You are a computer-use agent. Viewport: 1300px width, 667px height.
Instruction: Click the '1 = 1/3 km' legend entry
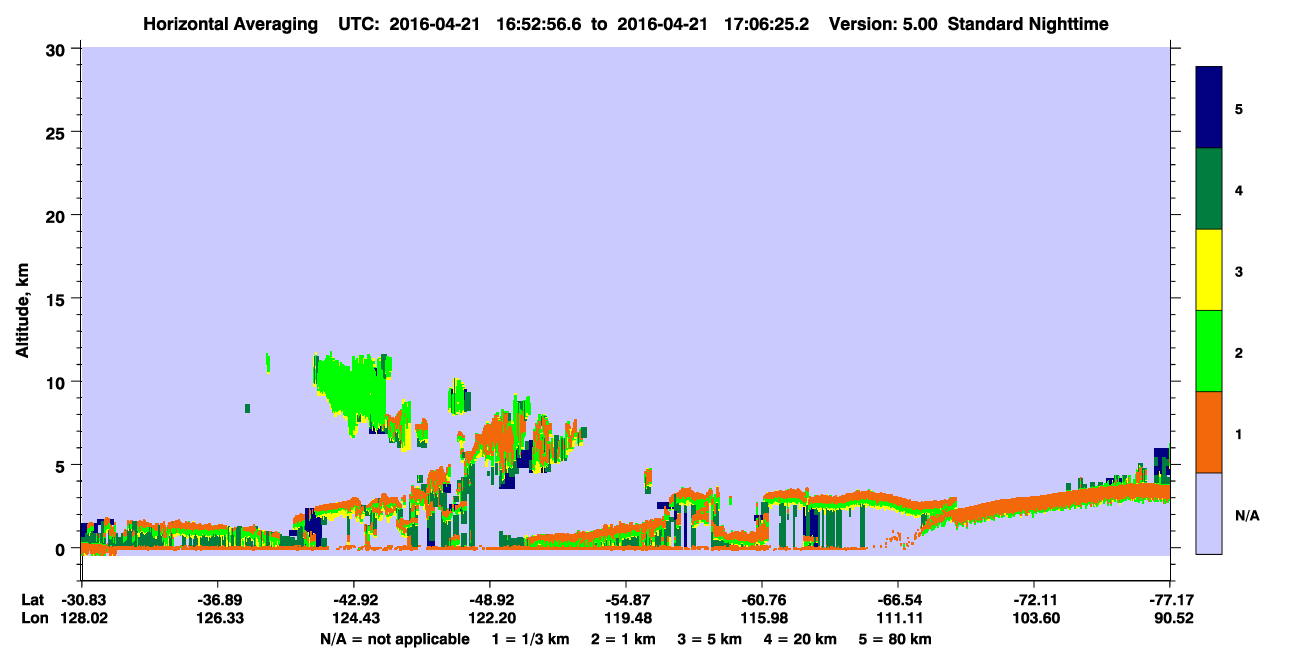532,639
